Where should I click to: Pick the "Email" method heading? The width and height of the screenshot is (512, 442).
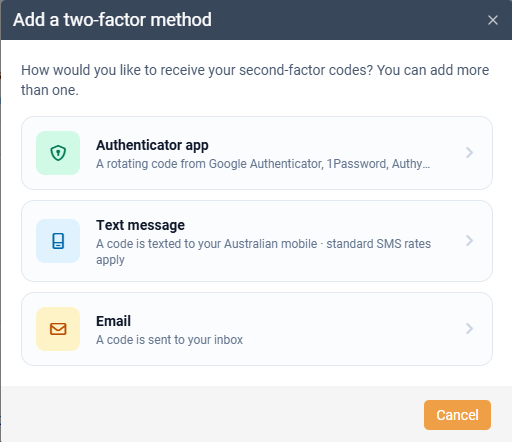coord(113,321)
